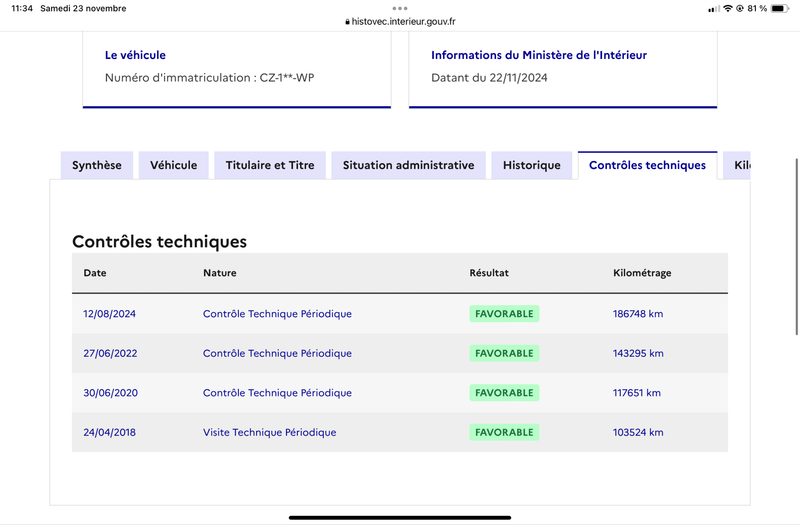Open the Synthèse tab

coord(97,165)
